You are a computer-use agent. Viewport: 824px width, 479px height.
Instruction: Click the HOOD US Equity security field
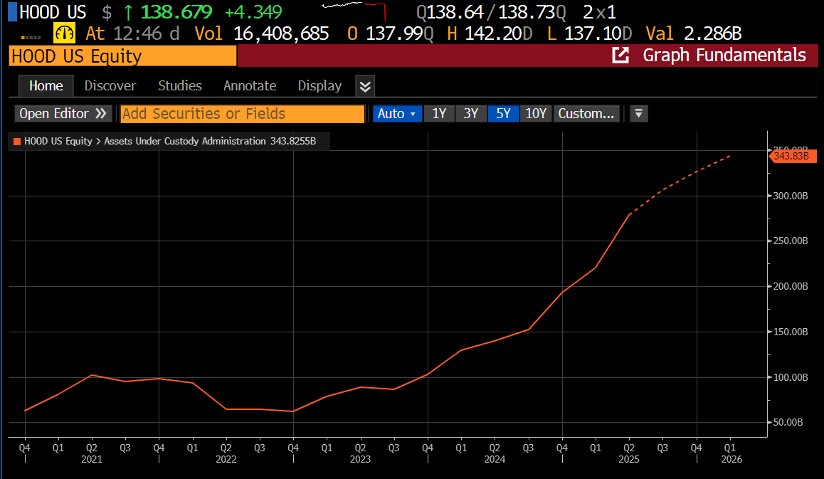pos(122,56)
